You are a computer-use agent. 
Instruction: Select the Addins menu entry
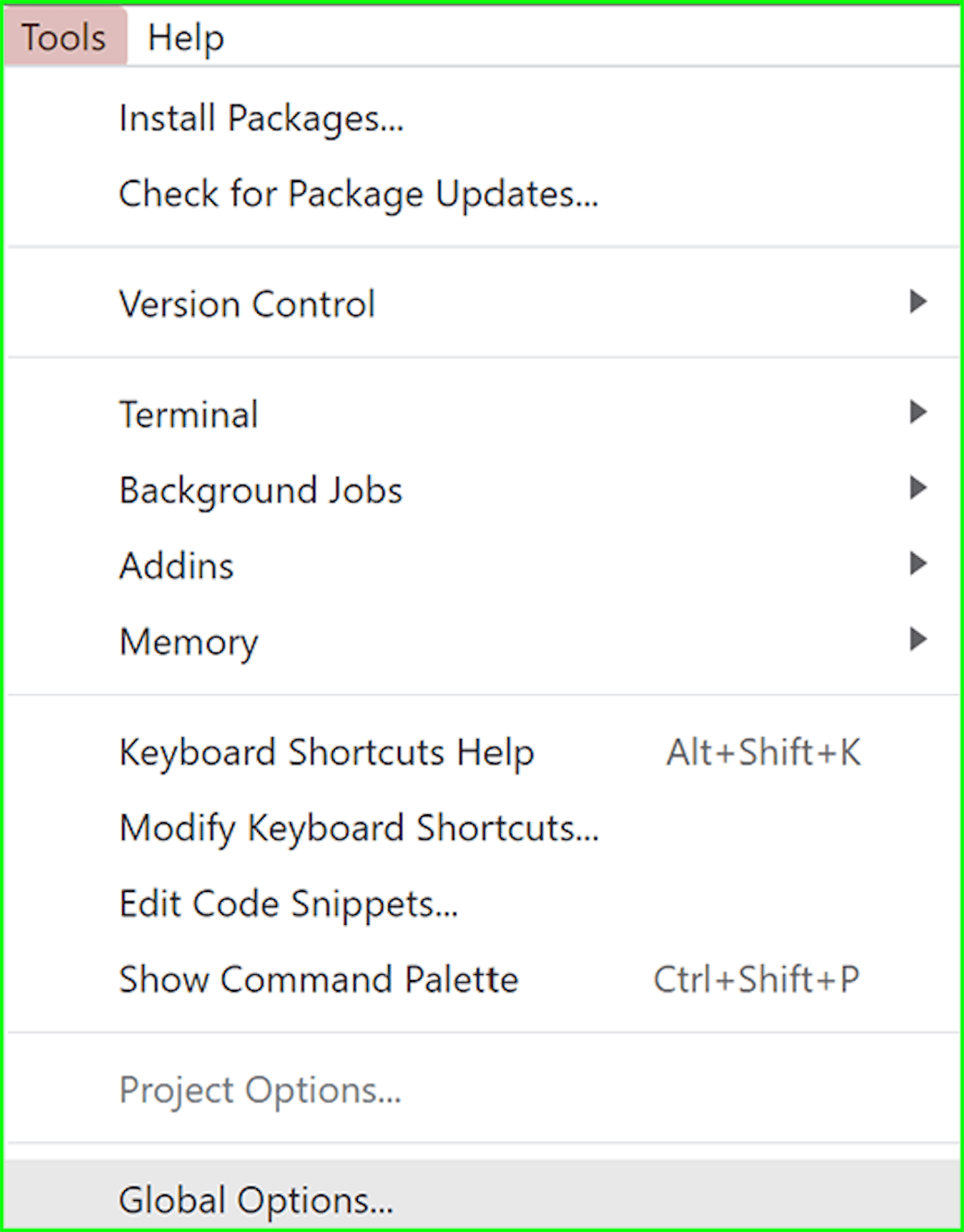(x=176, y=564)
